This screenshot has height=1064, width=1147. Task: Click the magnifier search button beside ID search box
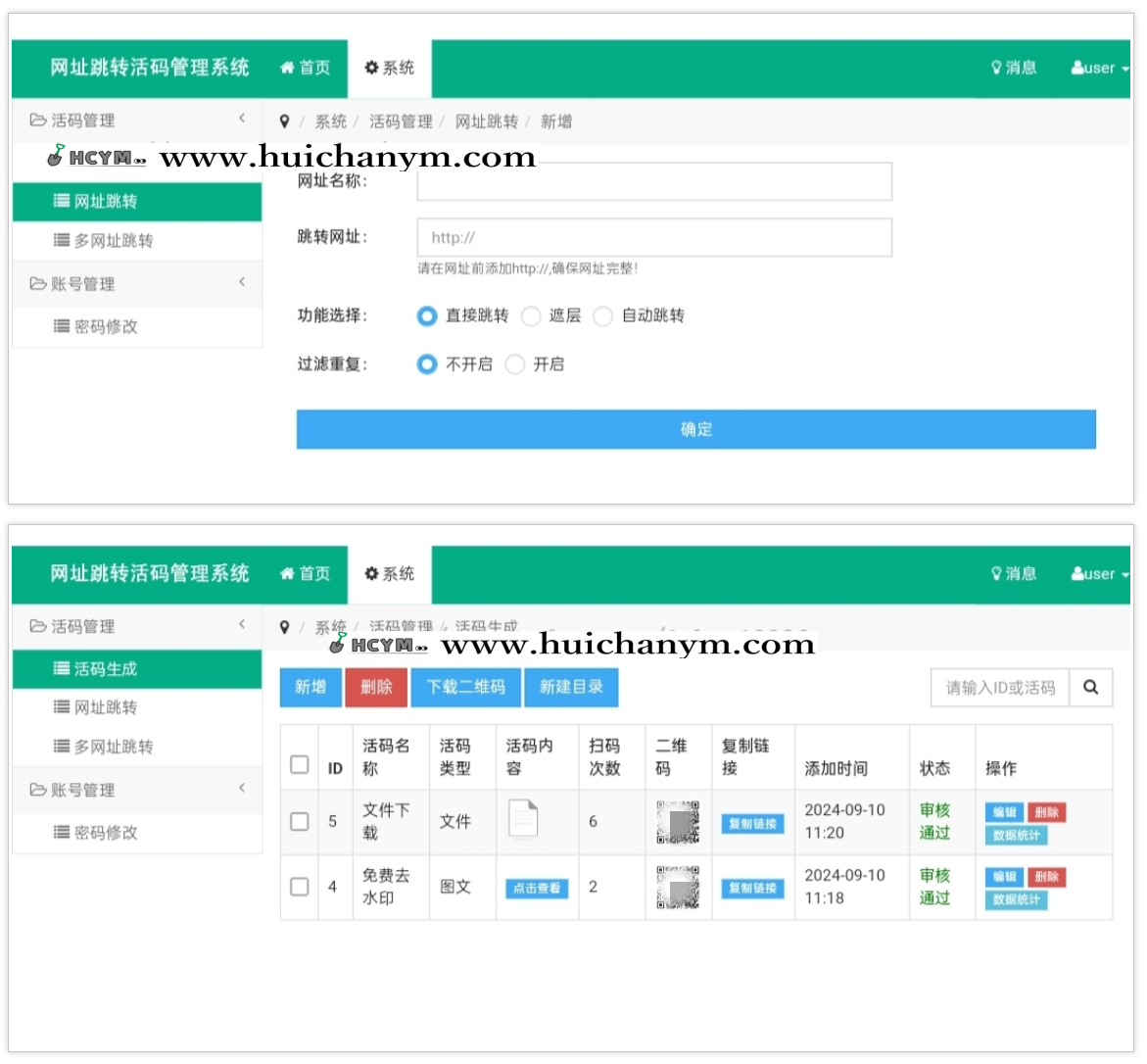[x=1090, y=688]
